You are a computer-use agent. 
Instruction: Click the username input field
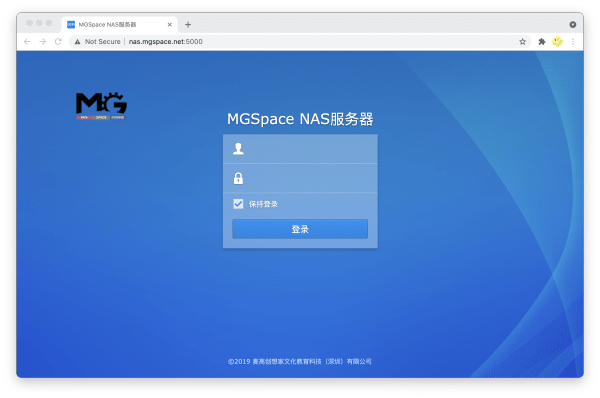[x=300, y=149]
